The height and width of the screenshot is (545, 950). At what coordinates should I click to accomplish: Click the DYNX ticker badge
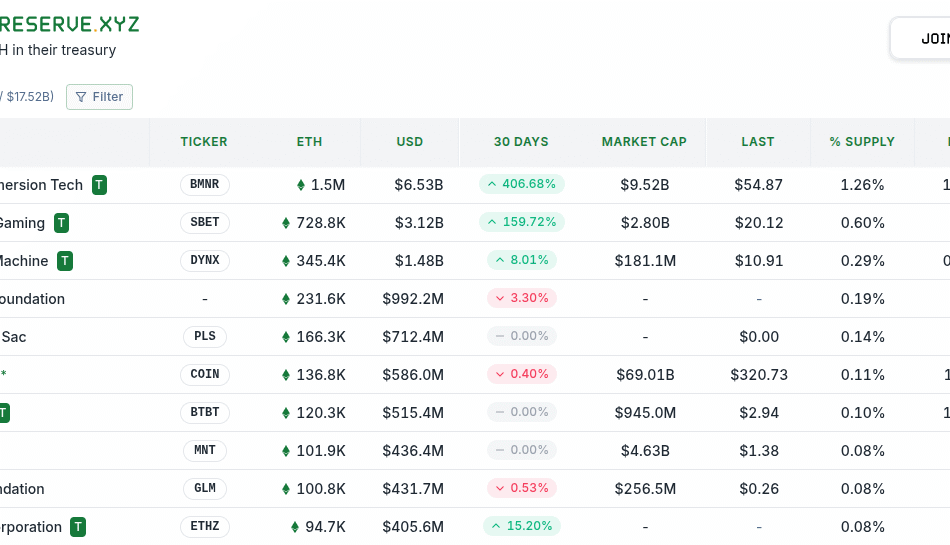205,260
